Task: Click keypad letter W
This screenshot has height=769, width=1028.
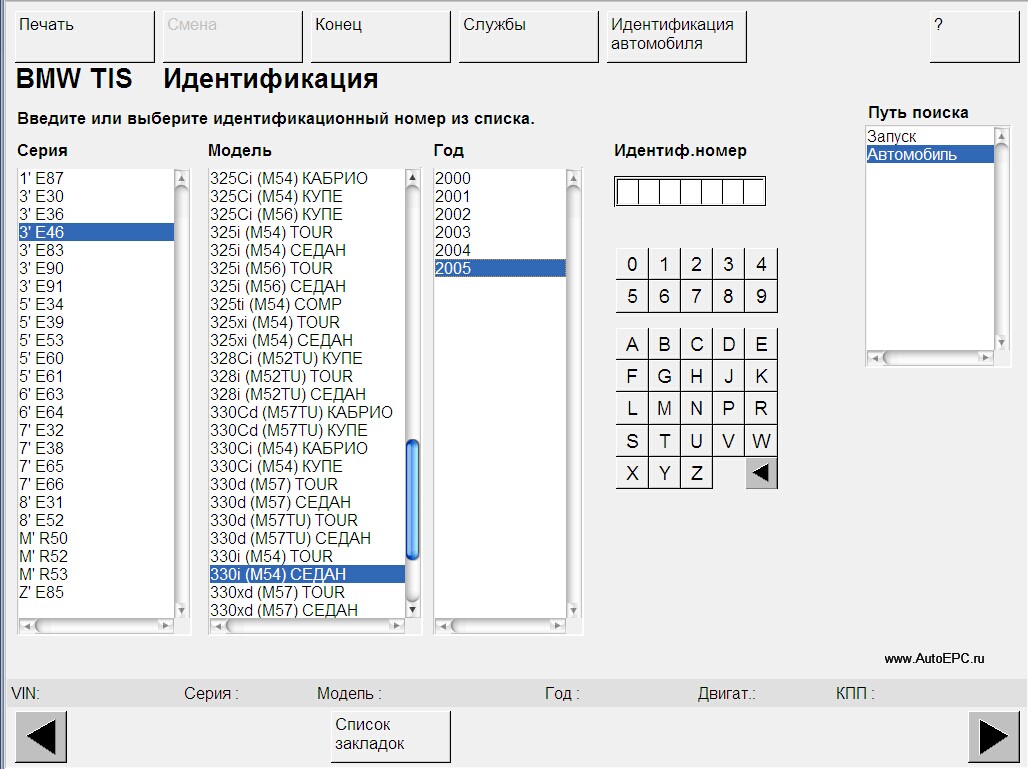Action: [x=761, y=441]
